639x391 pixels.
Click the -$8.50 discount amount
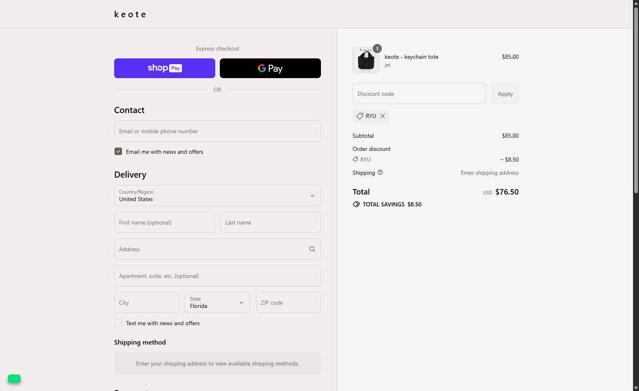tap(509, 159)
